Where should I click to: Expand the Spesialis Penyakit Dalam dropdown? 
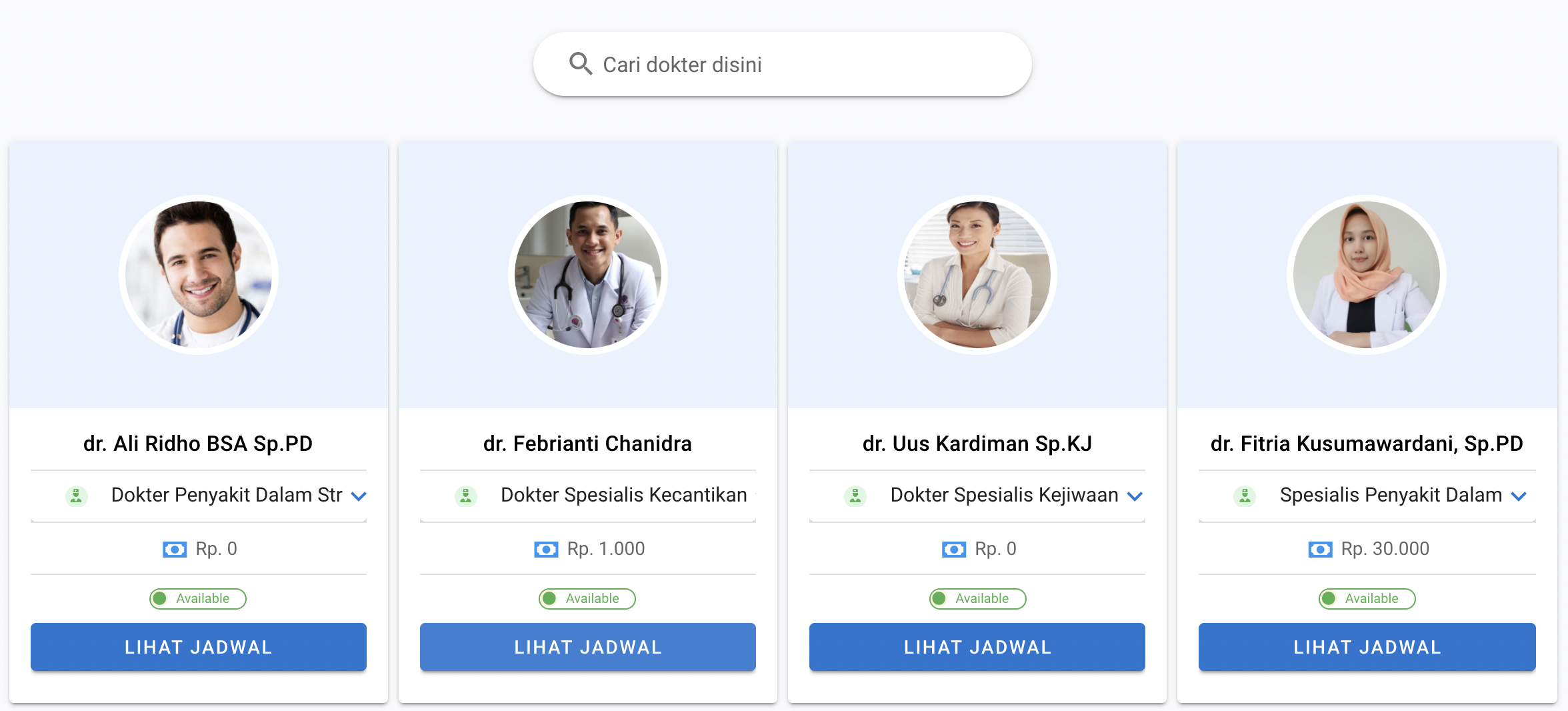[x=1519, y=496]
